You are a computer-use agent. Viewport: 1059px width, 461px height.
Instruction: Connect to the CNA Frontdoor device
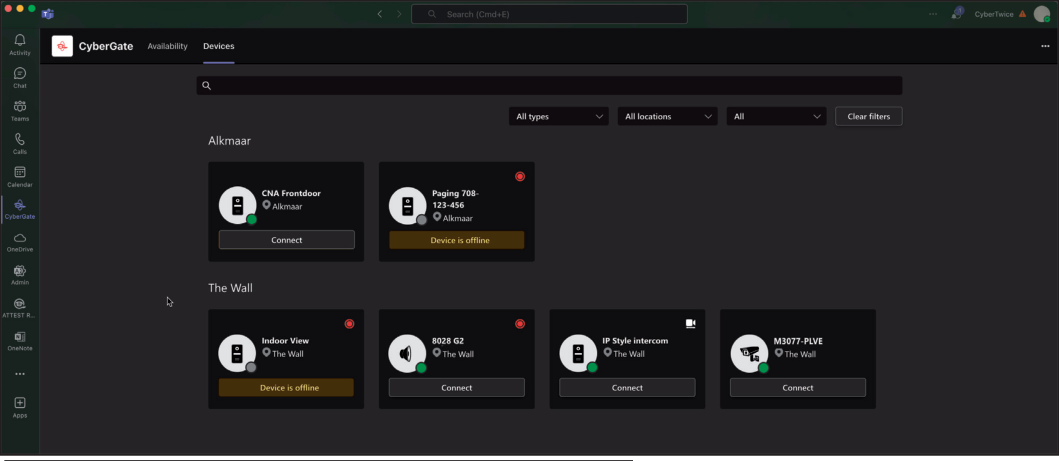click(x=286, y=240)
